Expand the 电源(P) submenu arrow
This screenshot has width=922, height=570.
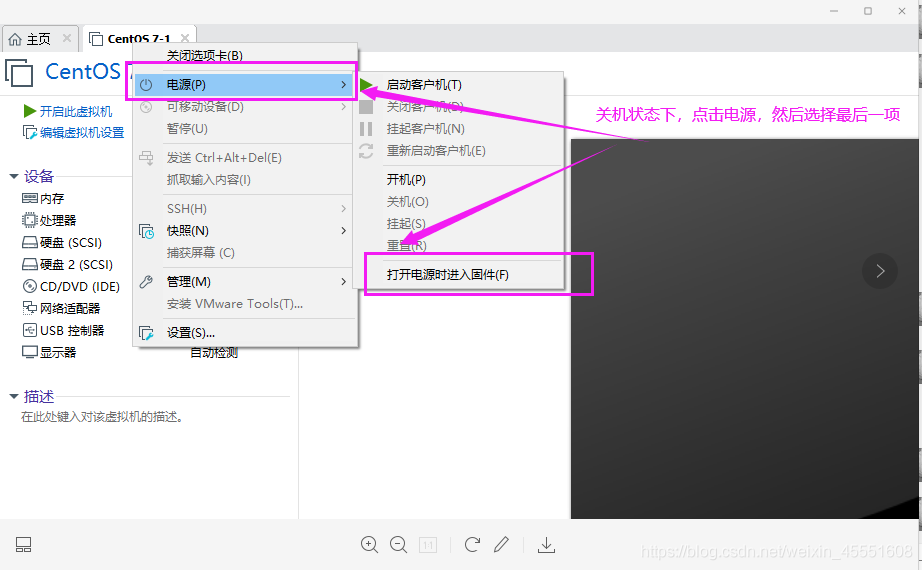(343, 85)
